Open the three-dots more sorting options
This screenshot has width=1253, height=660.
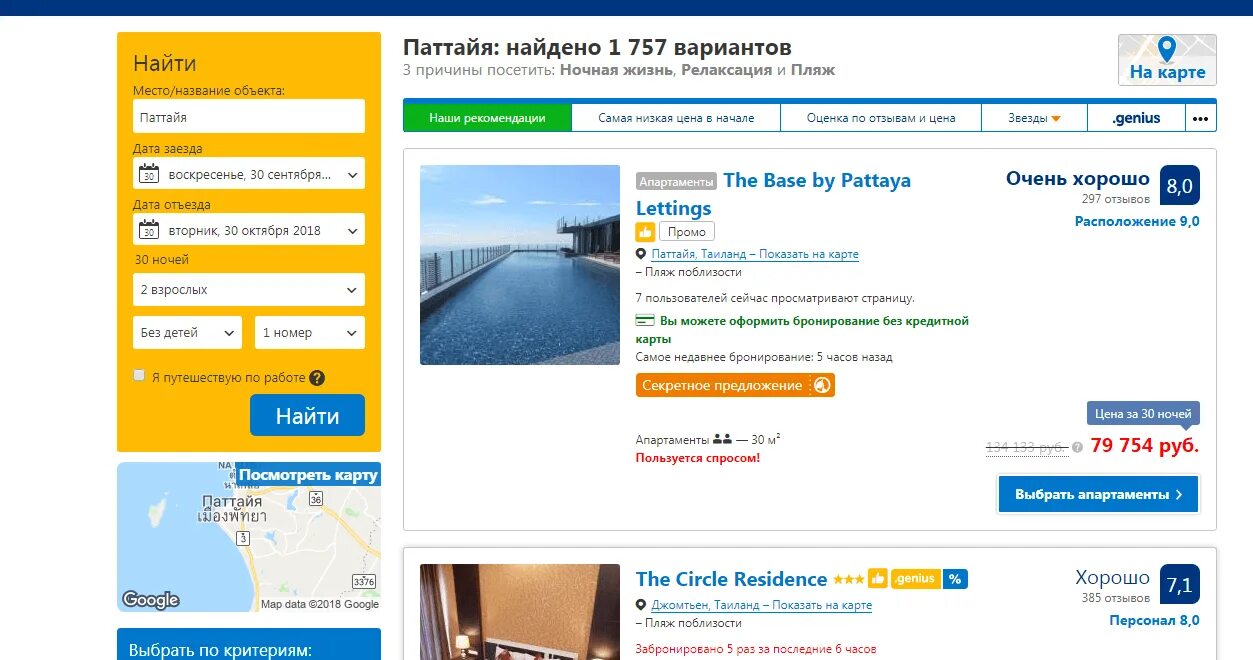coord(1201,118)
